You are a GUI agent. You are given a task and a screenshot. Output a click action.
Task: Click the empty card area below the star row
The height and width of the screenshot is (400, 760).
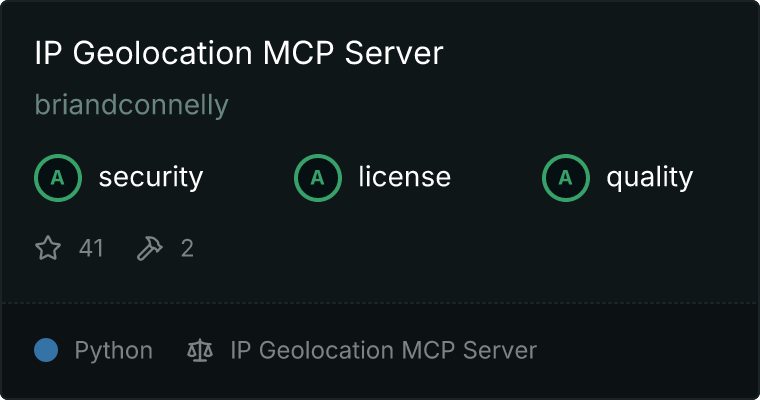pos(380,282)
